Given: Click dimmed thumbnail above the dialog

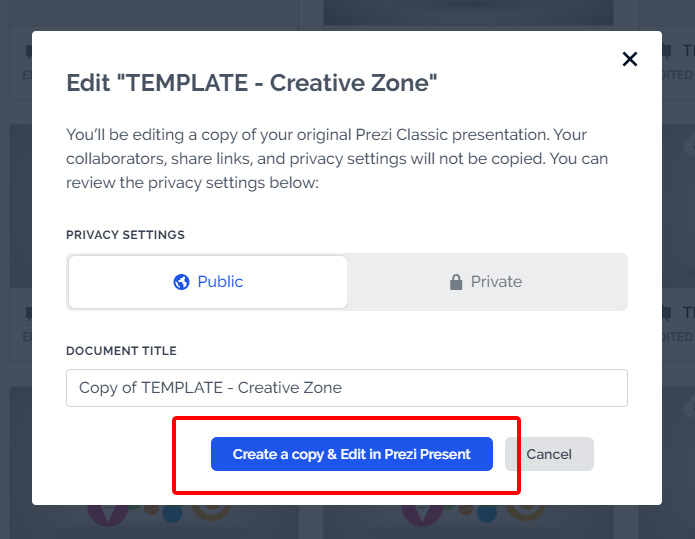Looking at the screenshot, I should point(468,13).
